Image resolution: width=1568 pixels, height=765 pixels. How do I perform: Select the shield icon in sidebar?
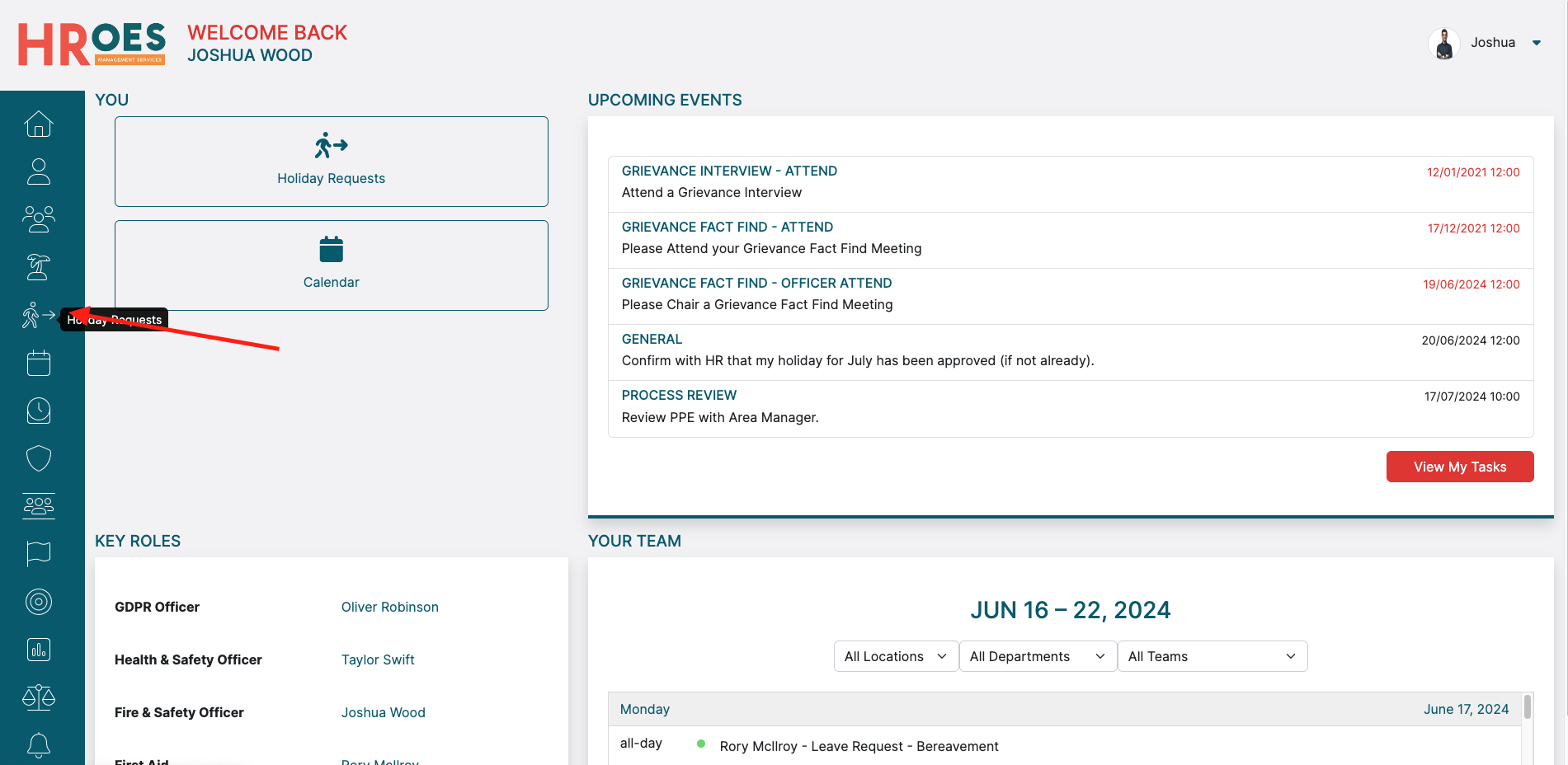[39, 458]
